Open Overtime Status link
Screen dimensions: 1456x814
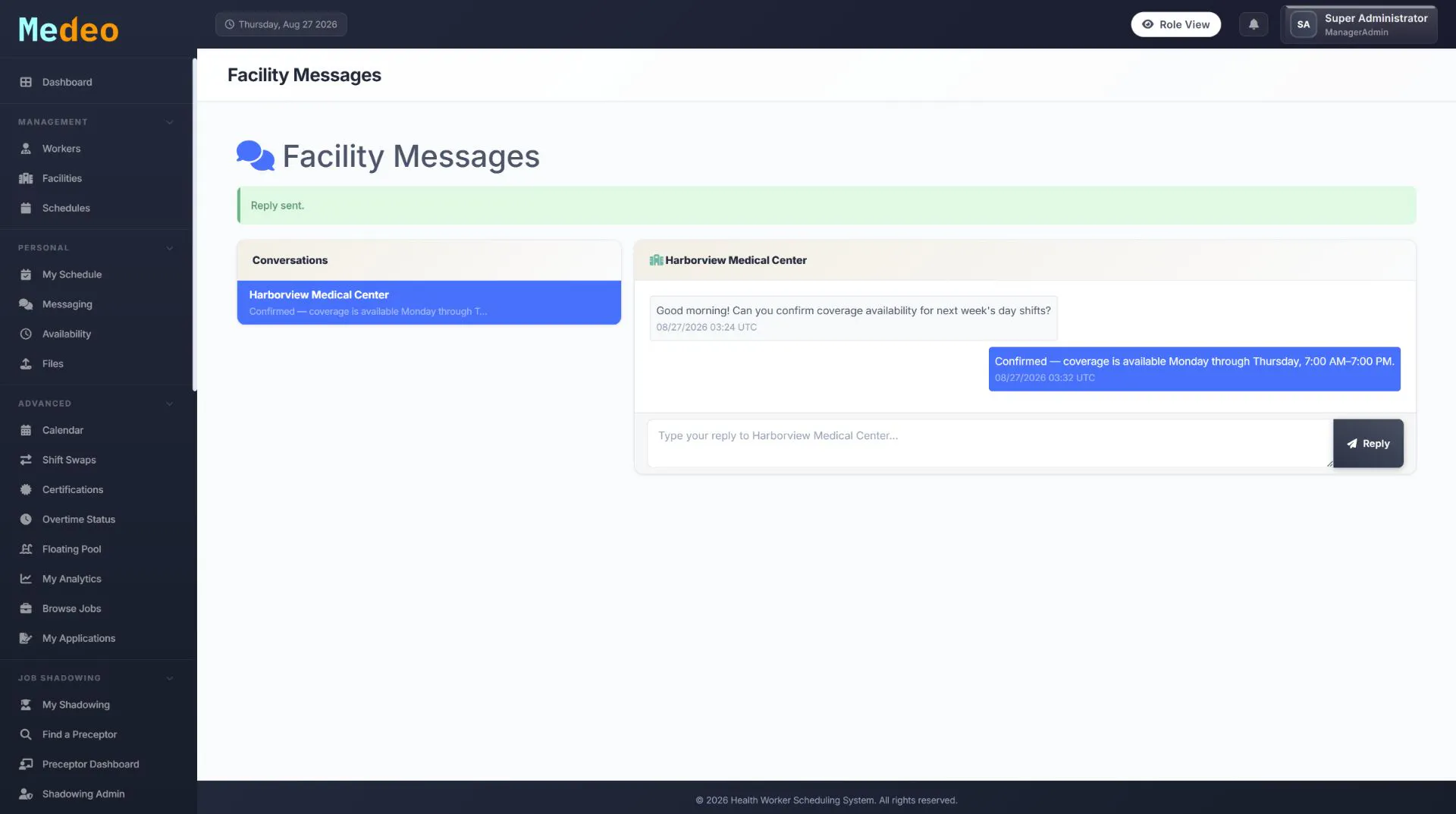coord(96,520)
